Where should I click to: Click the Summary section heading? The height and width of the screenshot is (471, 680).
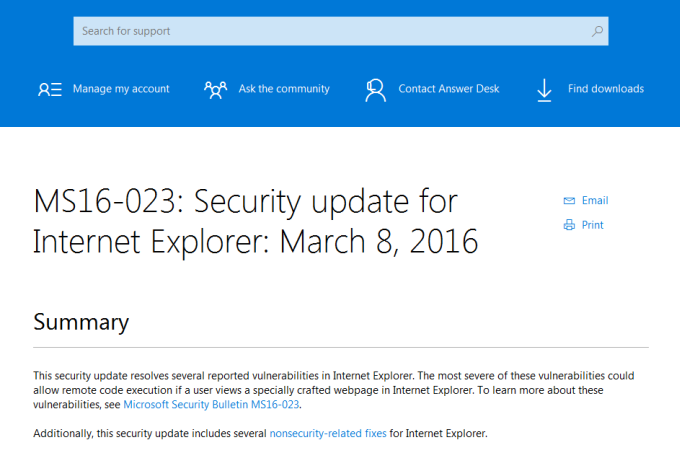click(81, 322)
